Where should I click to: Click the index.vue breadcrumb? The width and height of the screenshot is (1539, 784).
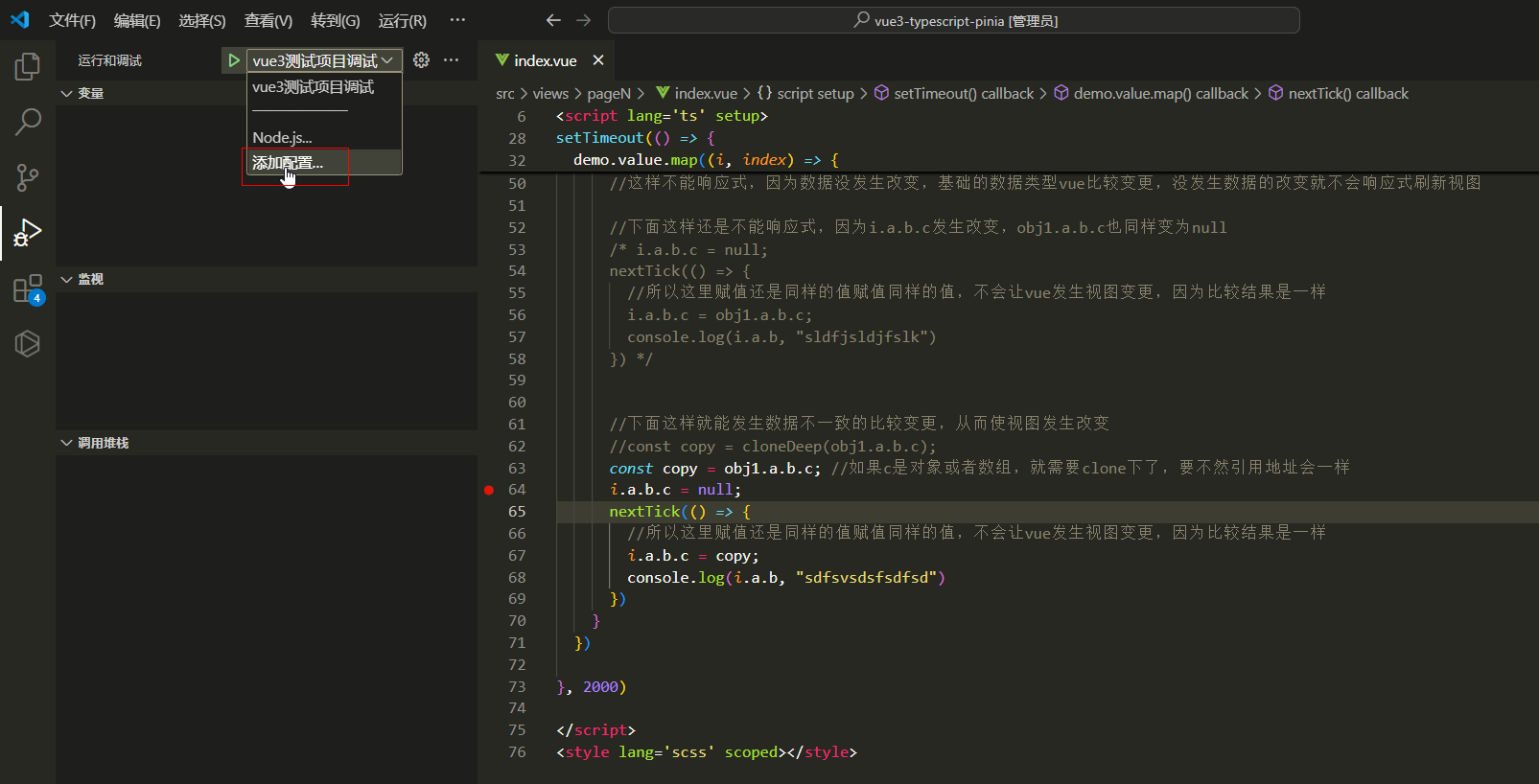[x=697, y=93]
